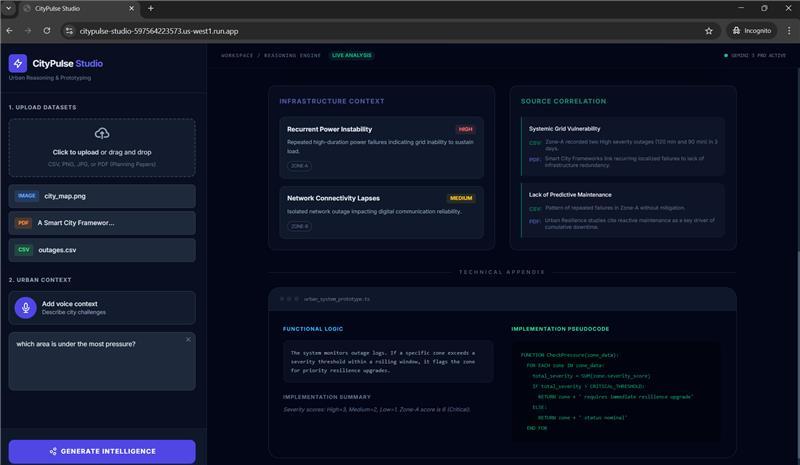
Task: Open the Lack of Predictive Maintenance card
Action: (x=622, y=210)
